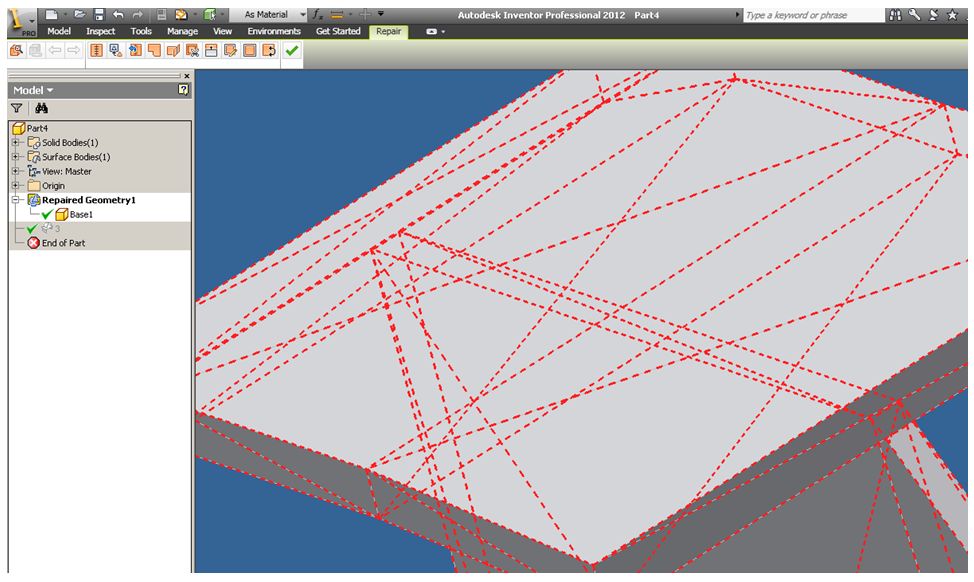Finish Repair with the green checkmark
974x582 pixels.
click(x=292, y=50)
